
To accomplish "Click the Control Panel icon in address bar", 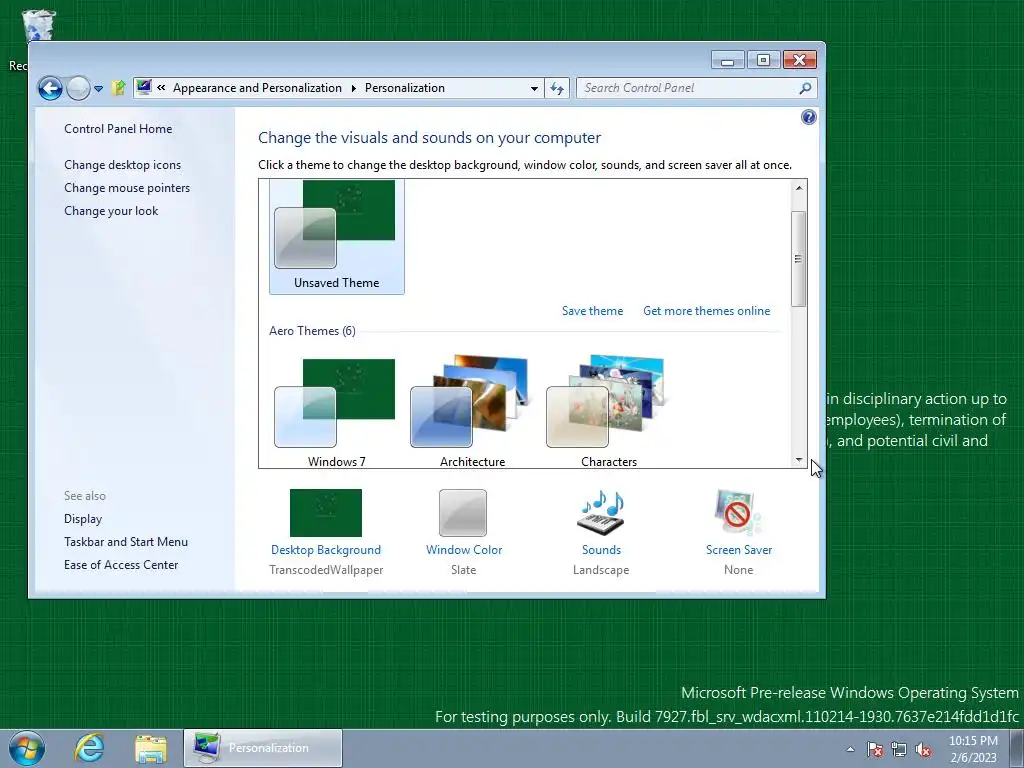I will [x=144, y=88].
